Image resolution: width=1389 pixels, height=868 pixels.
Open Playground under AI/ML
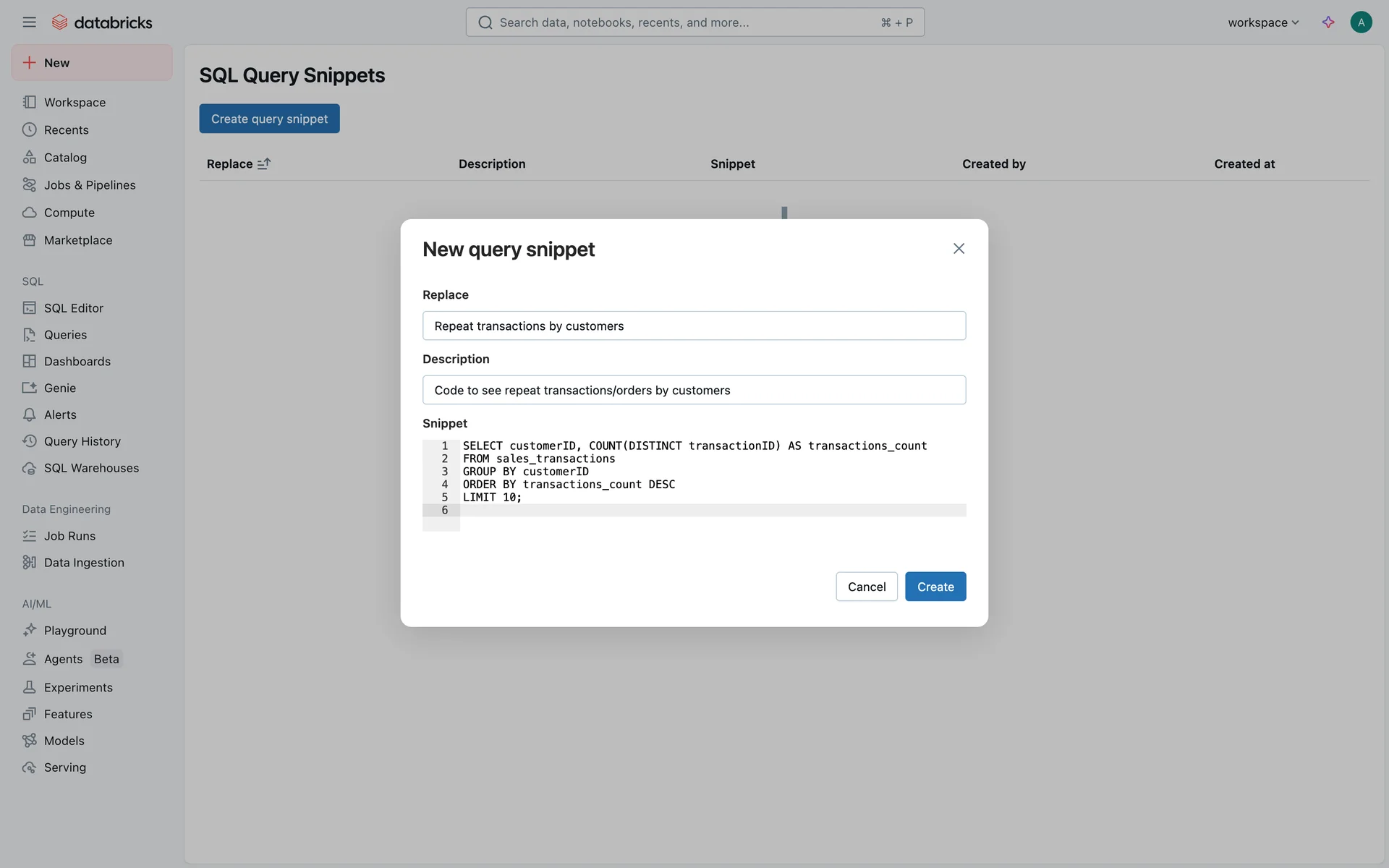pos(75,631)
